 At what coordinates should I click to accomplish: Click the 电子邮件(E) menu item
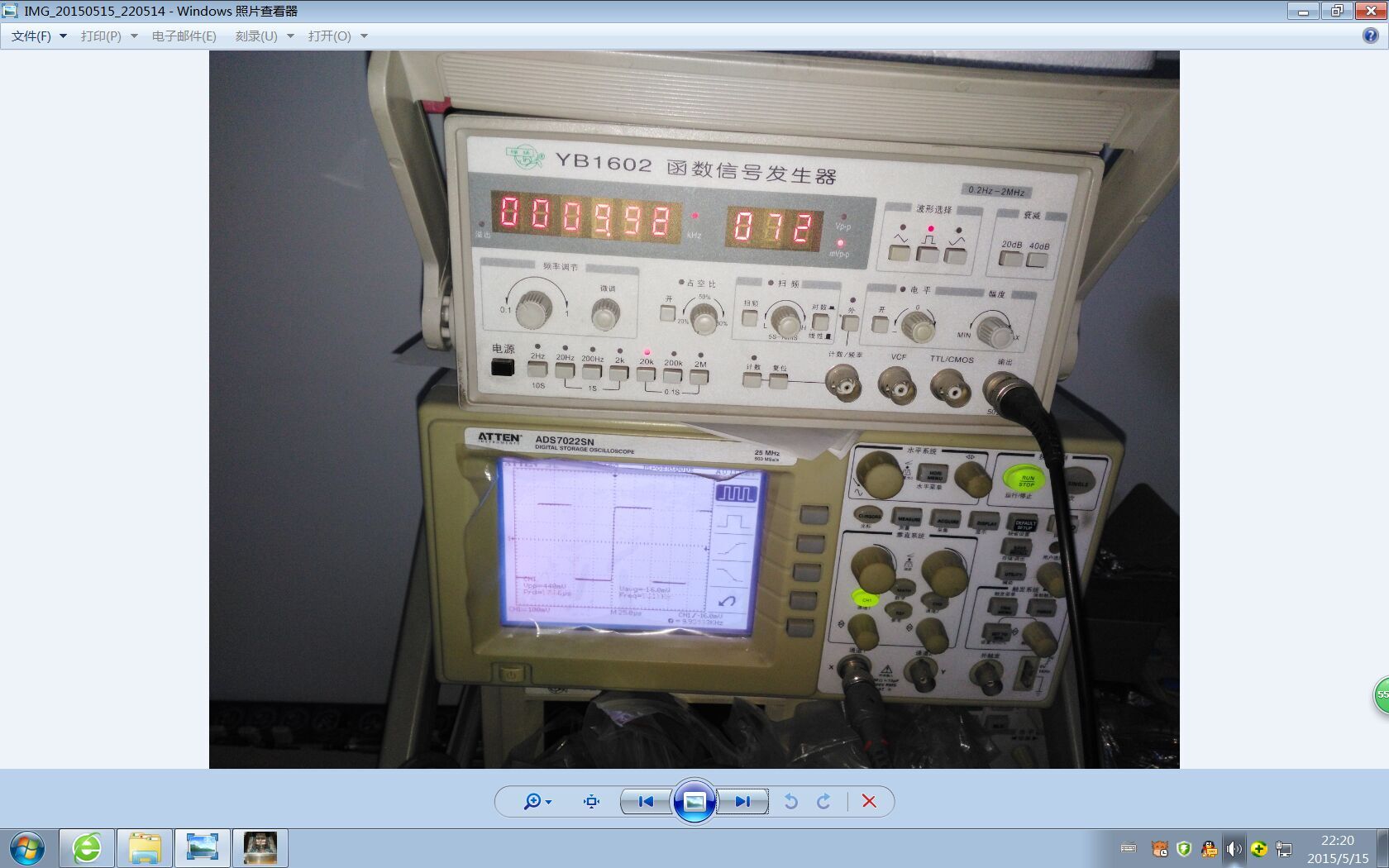[x=184, y=36]
